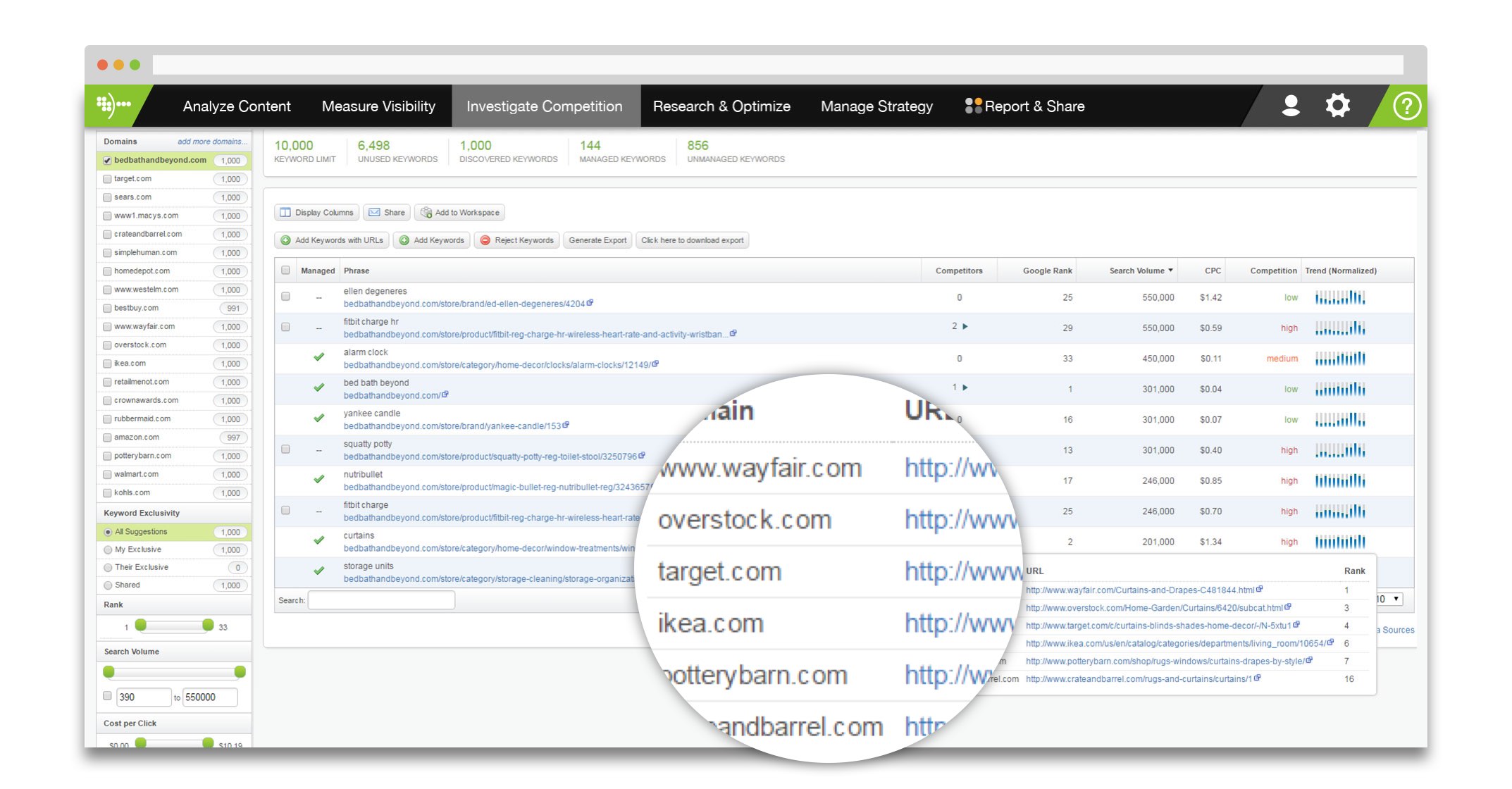Click the Reject Keywords button

517,240
